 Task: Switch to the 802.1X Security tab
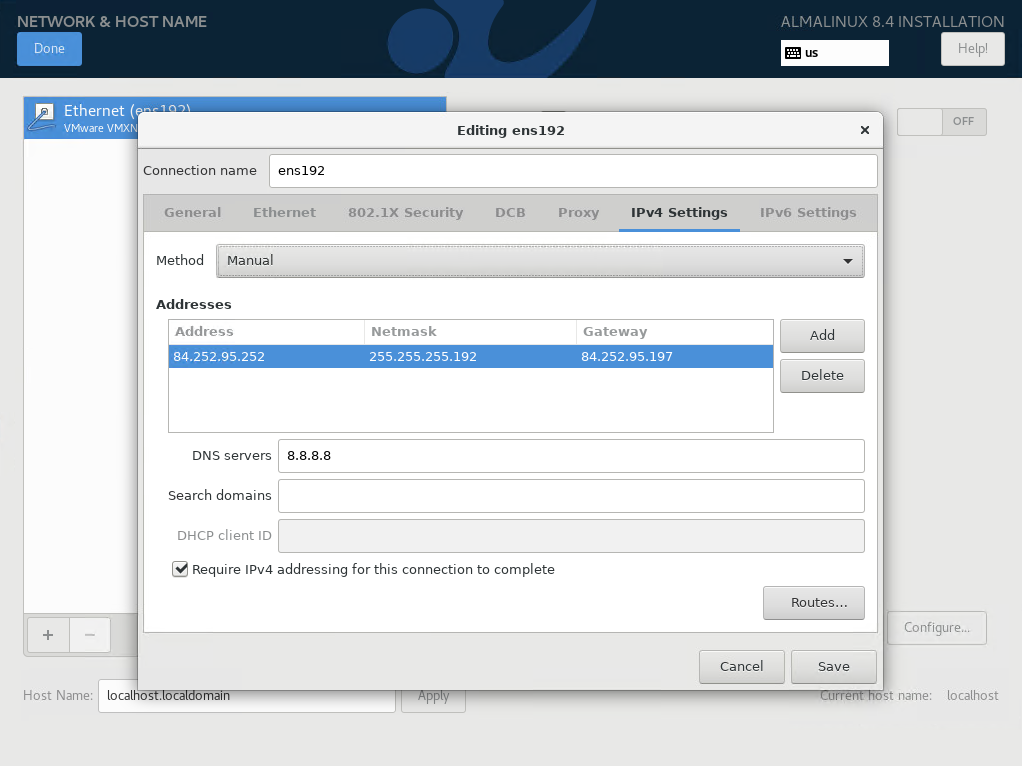point(405,212)
